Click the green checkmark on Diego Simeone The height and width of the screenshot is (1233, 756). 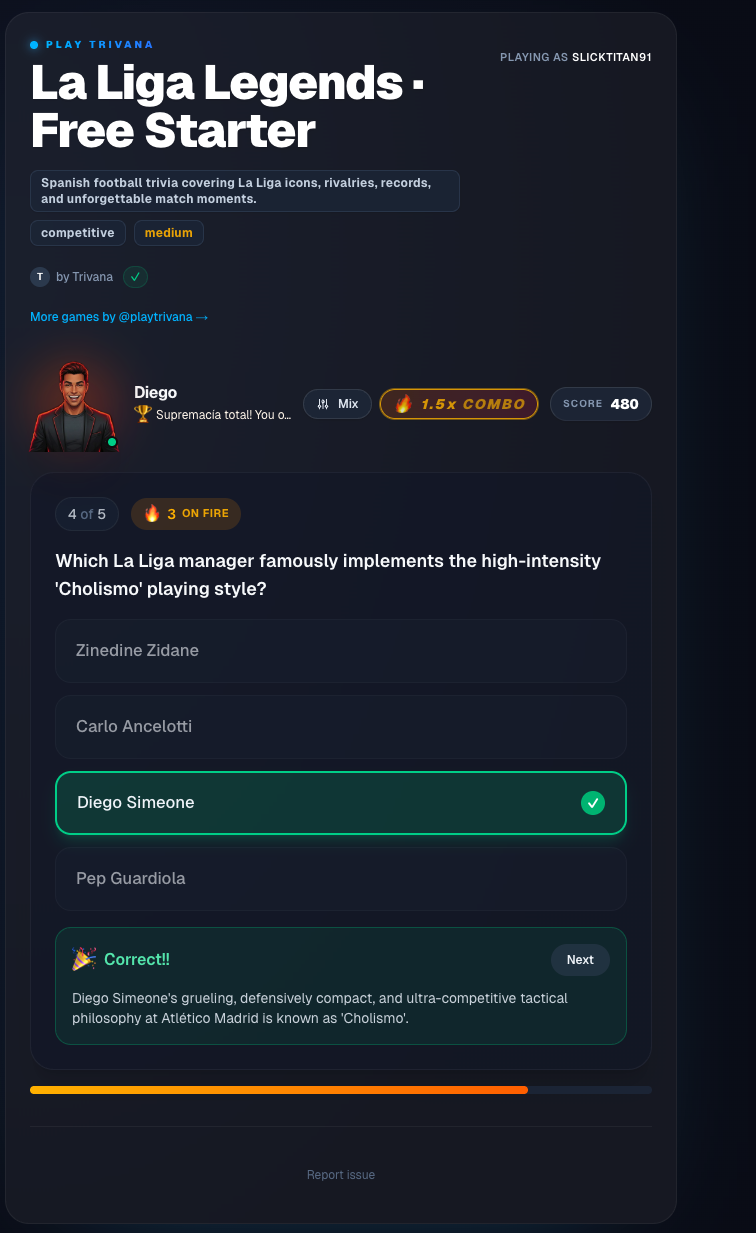click(x=593, y=802)
